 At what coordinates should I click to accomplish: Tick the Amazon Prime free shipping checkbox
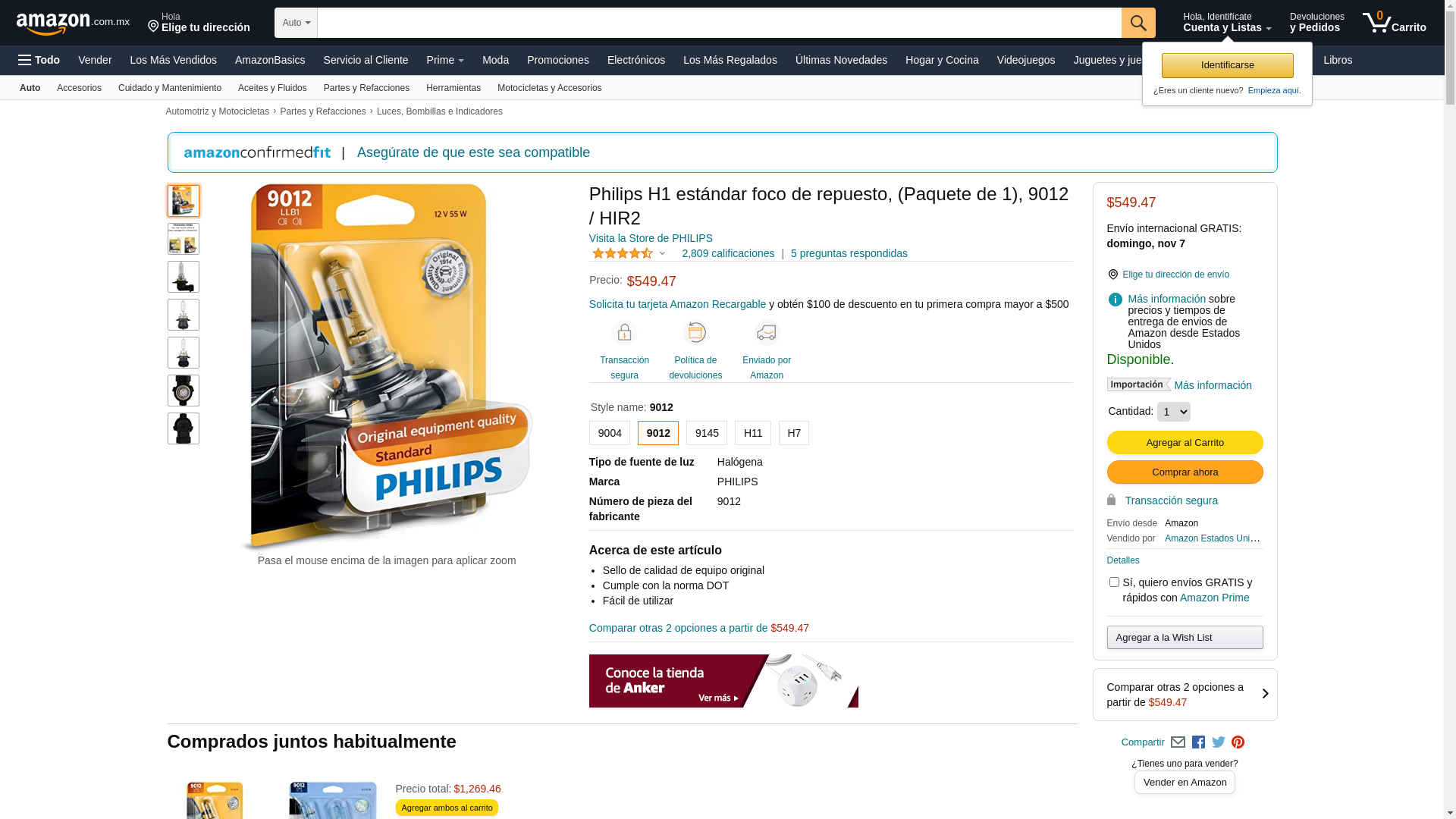[1114, 582]
